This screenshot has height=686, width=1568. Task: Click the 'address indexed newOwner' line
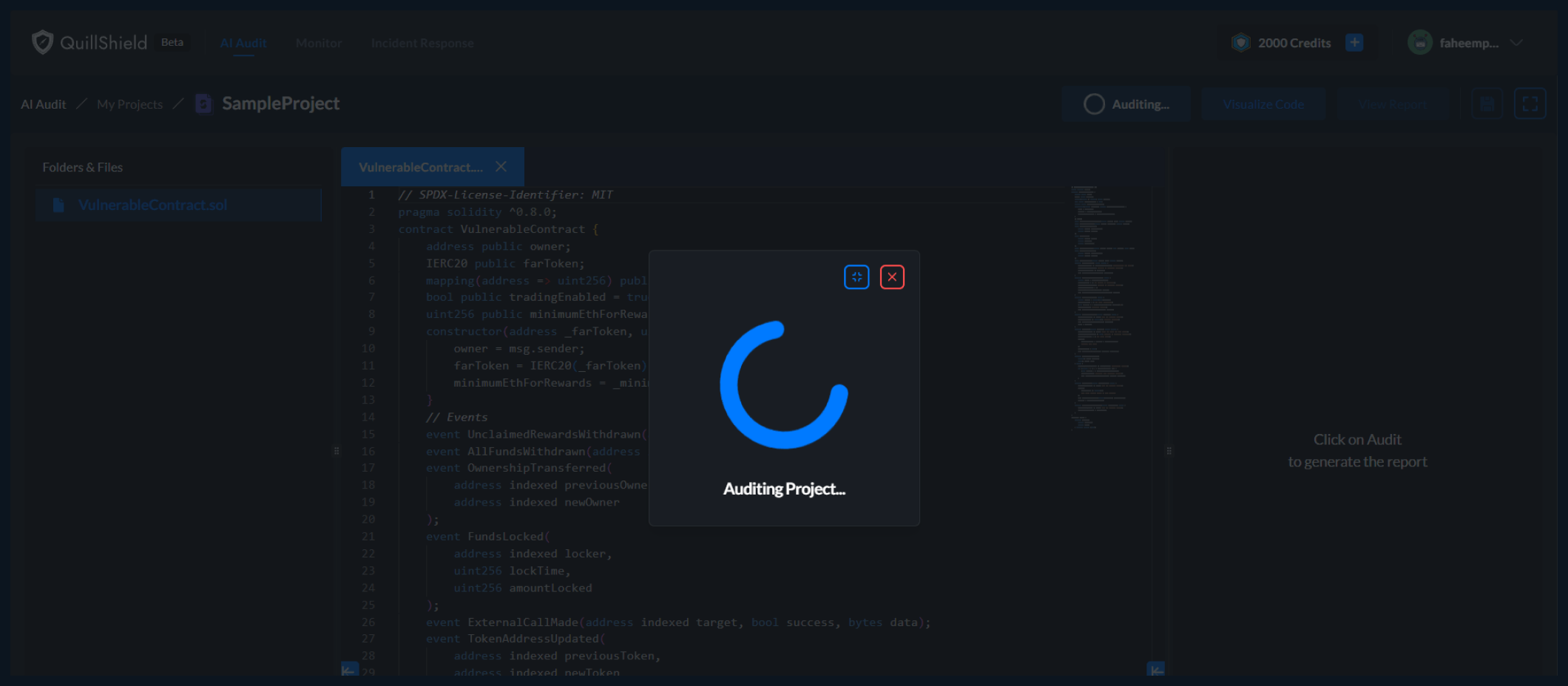pos(537,502)
